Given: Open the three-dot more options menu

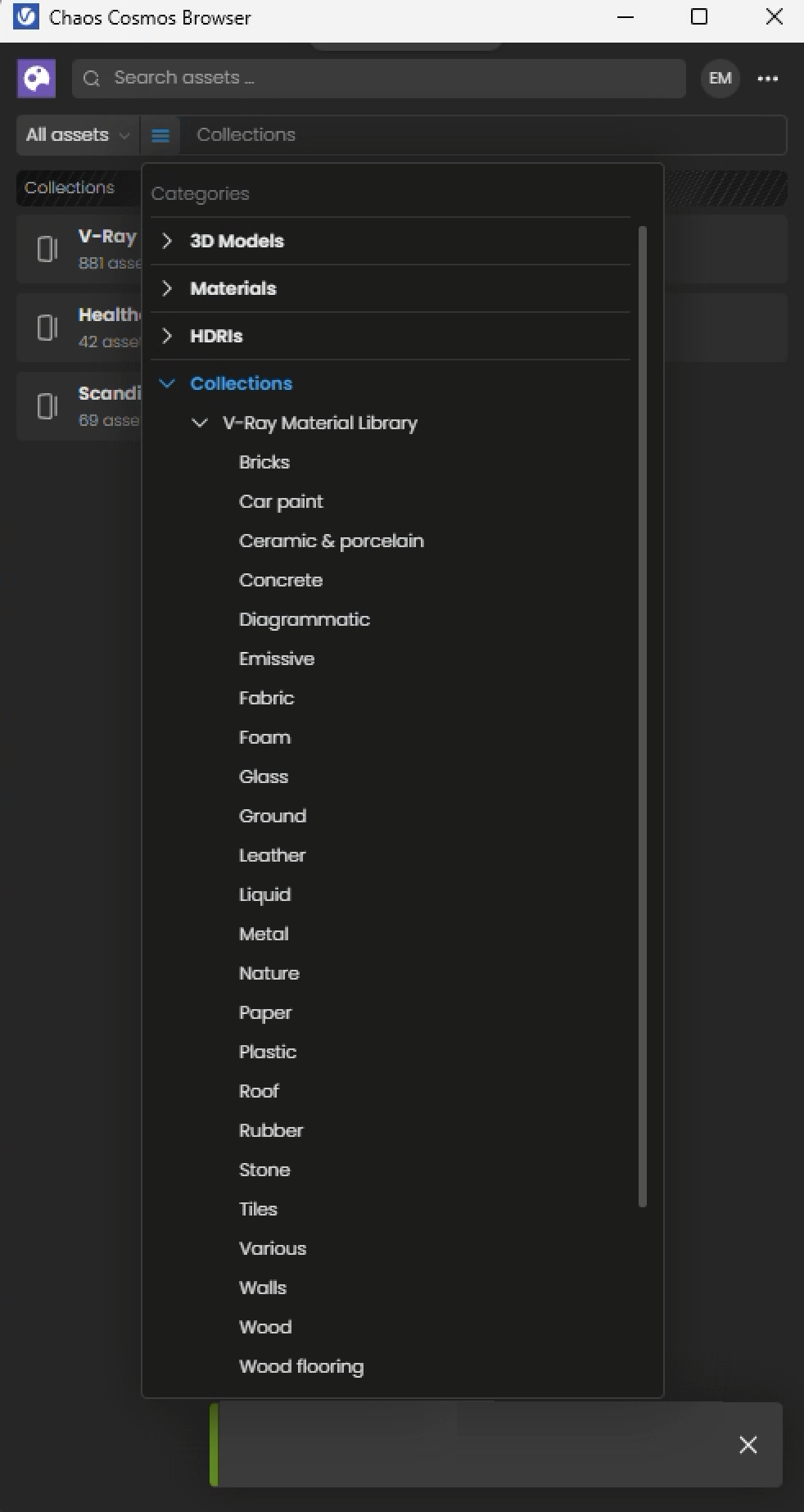Looking at the screenshot, I should (768, 79).
